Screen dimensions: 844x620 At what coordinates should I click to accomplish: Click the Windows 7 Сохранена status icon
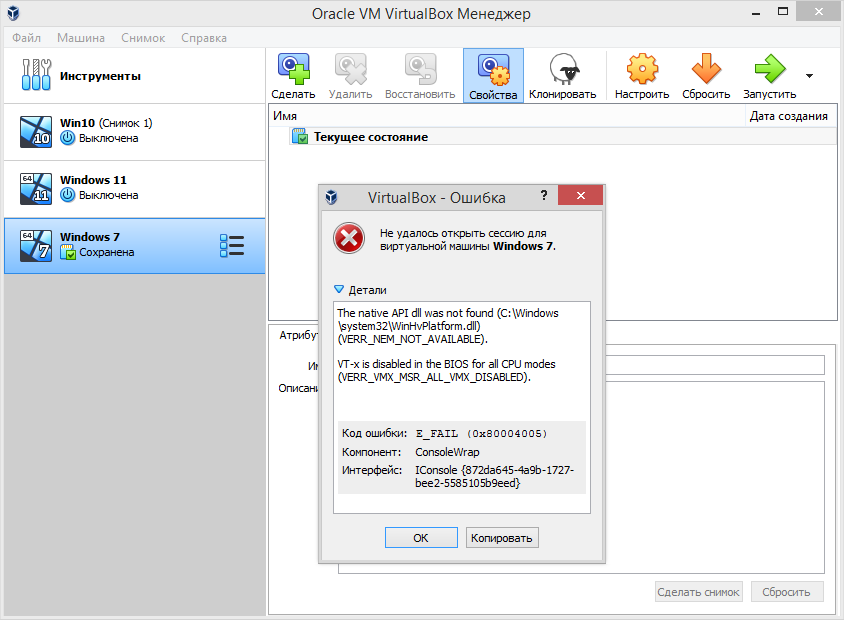[68, 252]
